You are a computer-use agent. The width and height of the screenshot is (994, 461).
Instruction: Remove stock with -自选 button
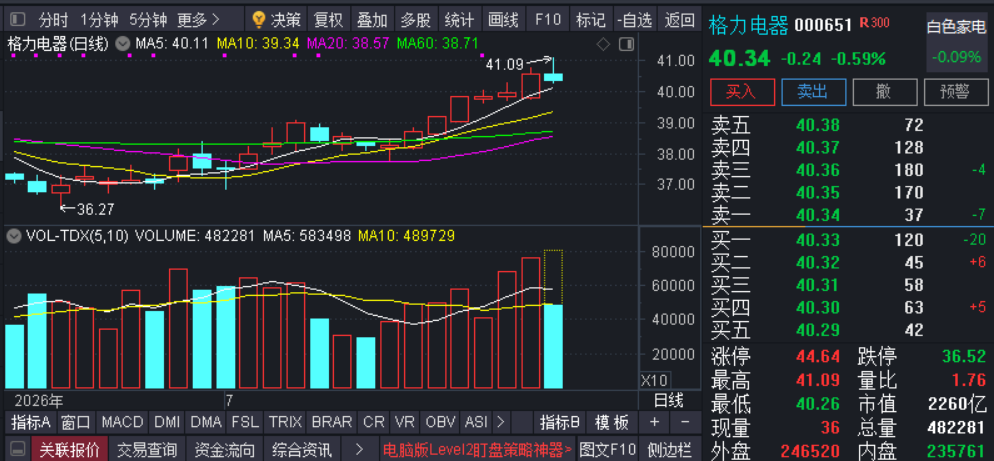[635, 20]
